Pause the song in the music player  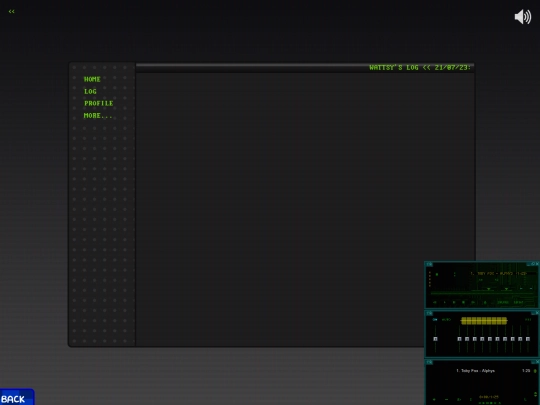pos(454,302)
